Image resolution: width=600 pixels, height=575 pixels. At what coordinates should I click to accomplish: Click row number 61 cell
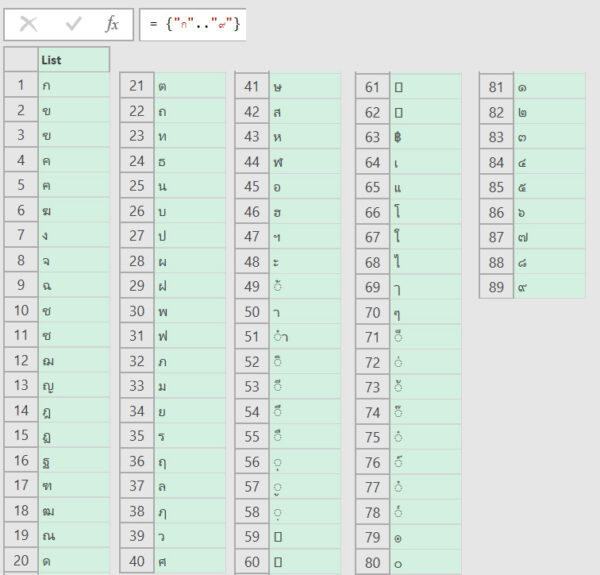point(373,87)
